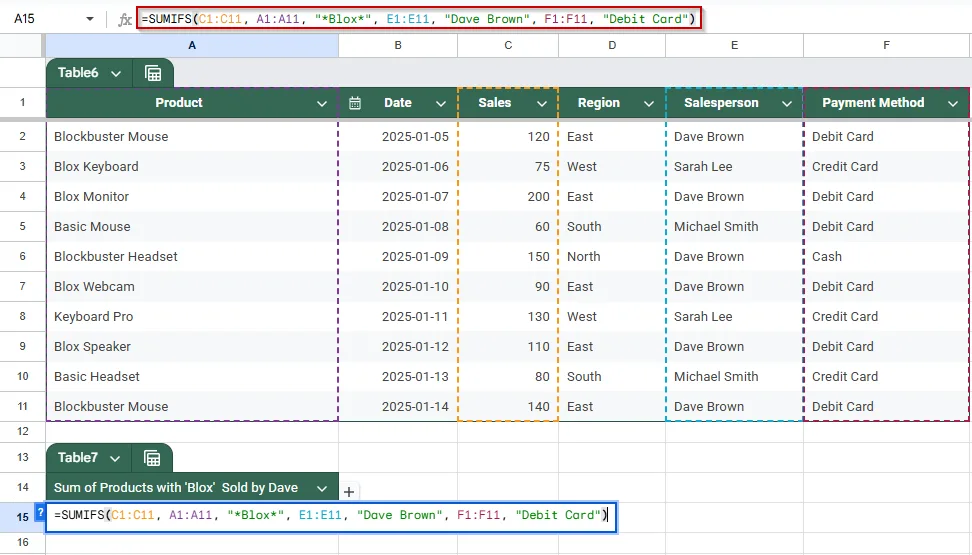The height and width of the screenshot is (555, 972).
Task: Click the fx function icon
Action: (x=125, y=19)
